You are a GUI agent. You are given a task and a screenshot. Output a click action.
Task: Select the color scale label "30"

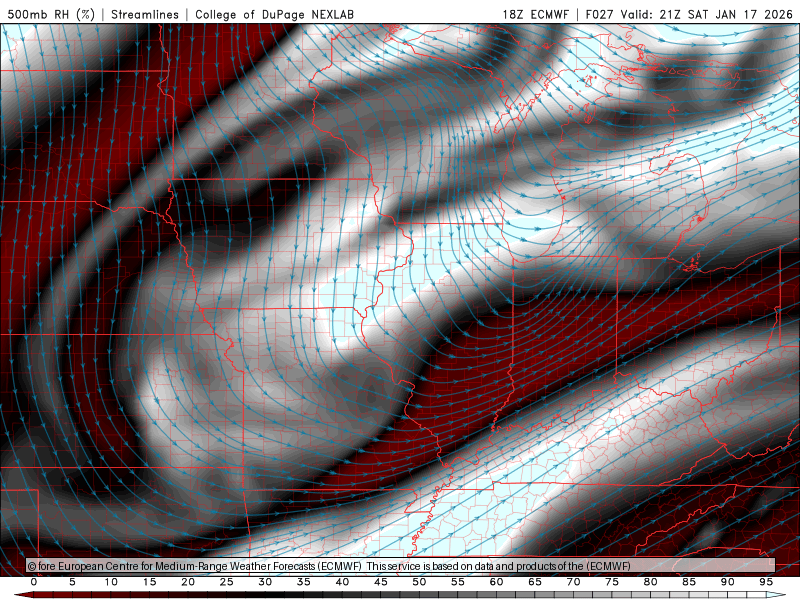[265, 582]
